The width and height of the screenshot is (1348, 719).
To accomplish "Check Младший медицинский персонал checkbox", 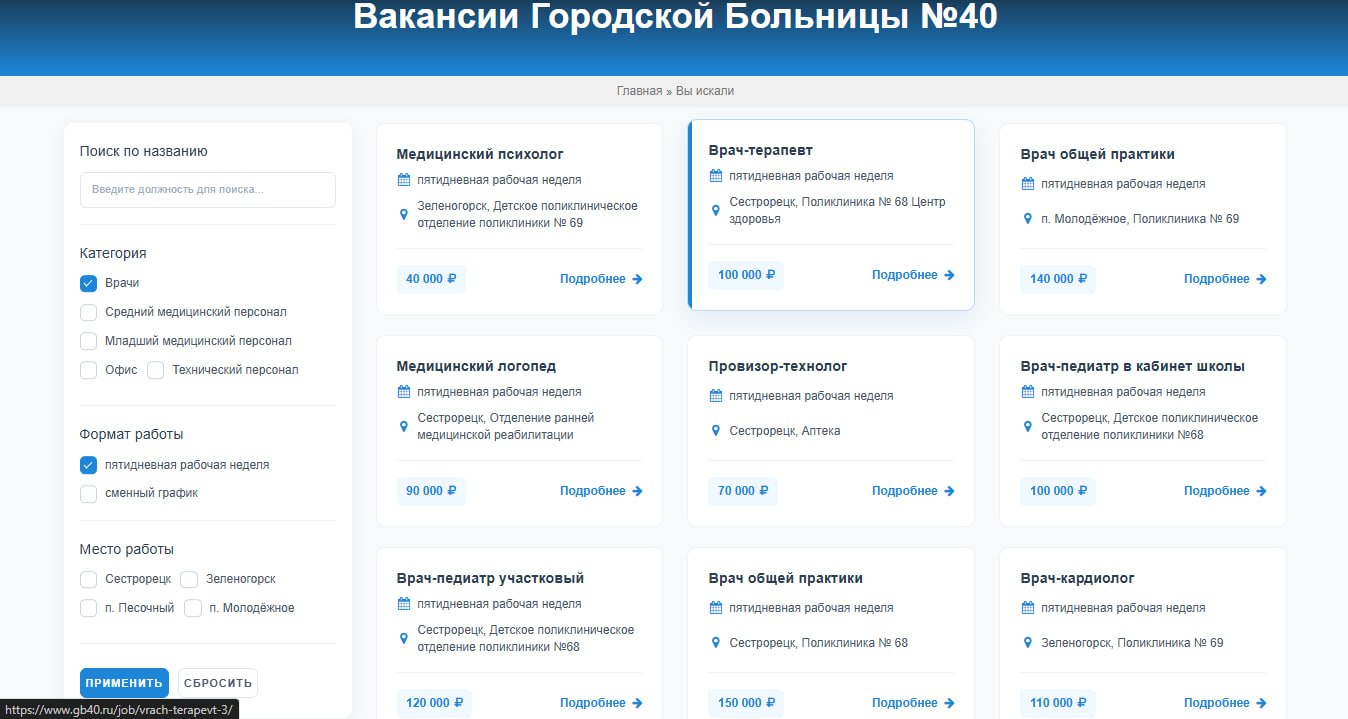I will tap(88, 341).
